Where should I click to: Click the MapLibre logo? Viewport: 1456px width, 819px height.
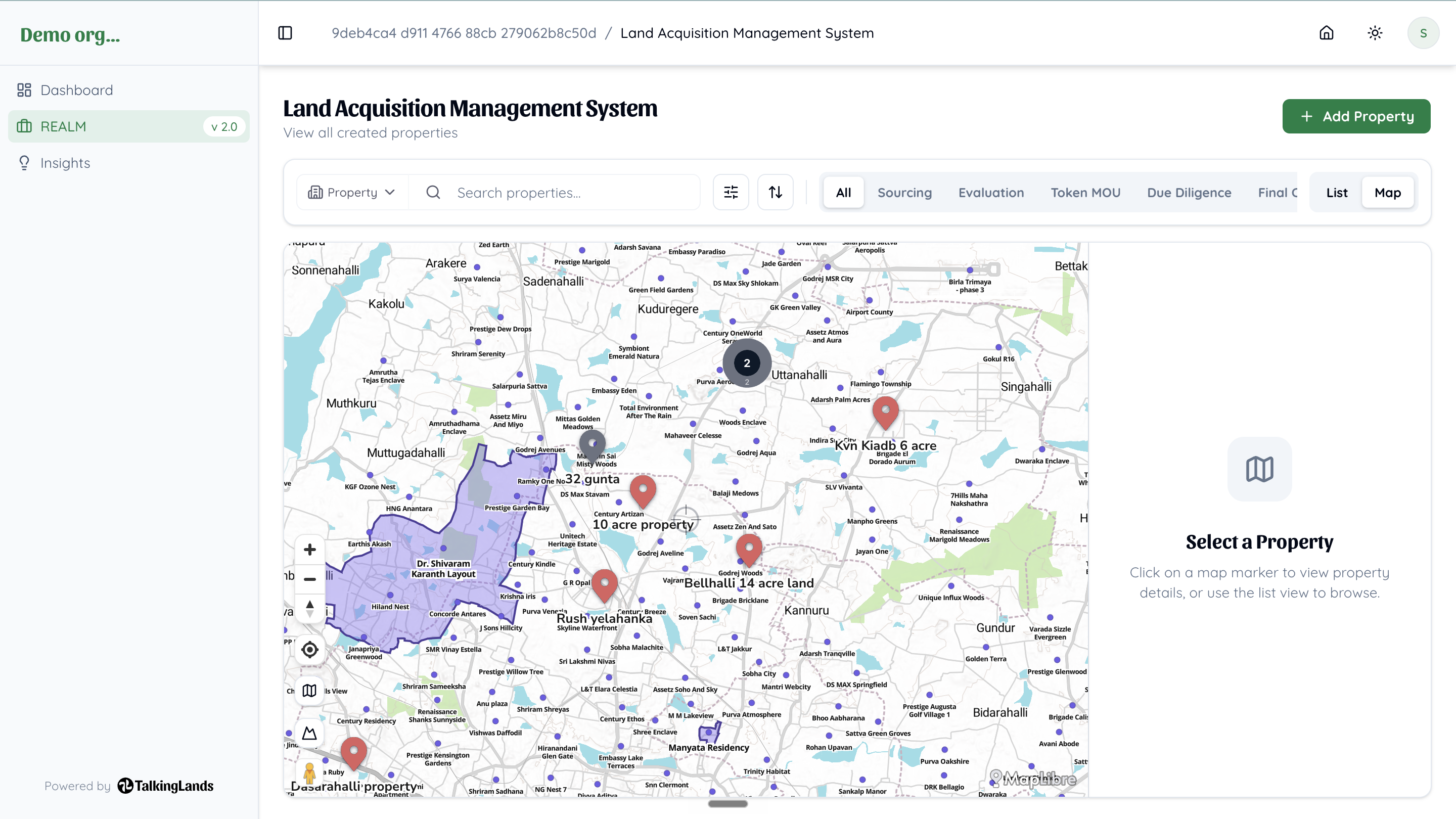pos(1032,779)
